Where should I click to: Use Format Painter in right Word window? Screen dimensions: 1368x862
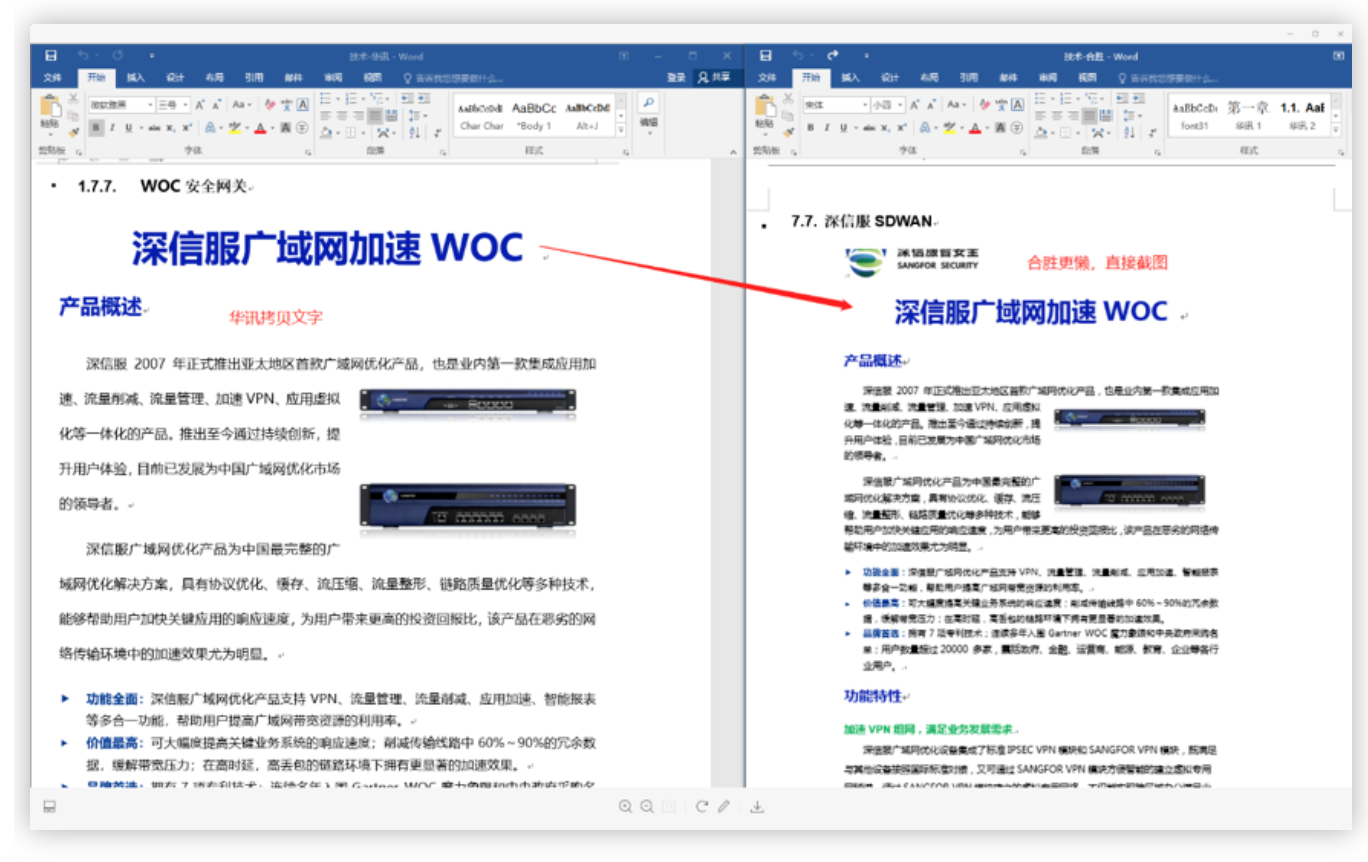point(788,130)
